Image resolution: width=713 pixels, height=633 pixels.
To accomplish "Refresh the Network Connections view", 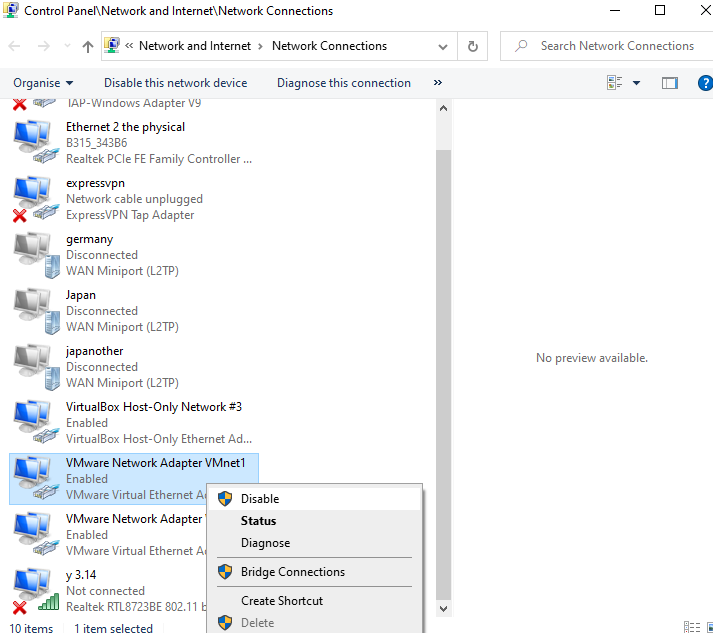I will coord(472,46).
